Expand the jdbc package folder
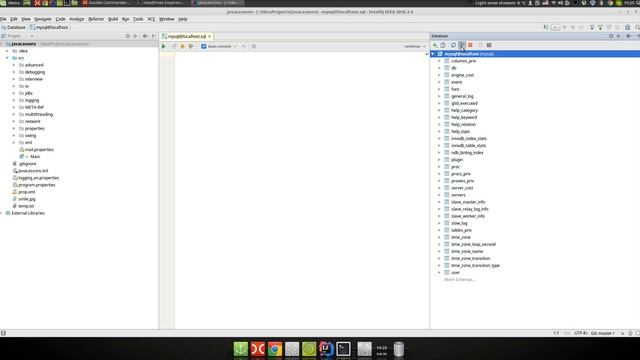 (14, 93)
